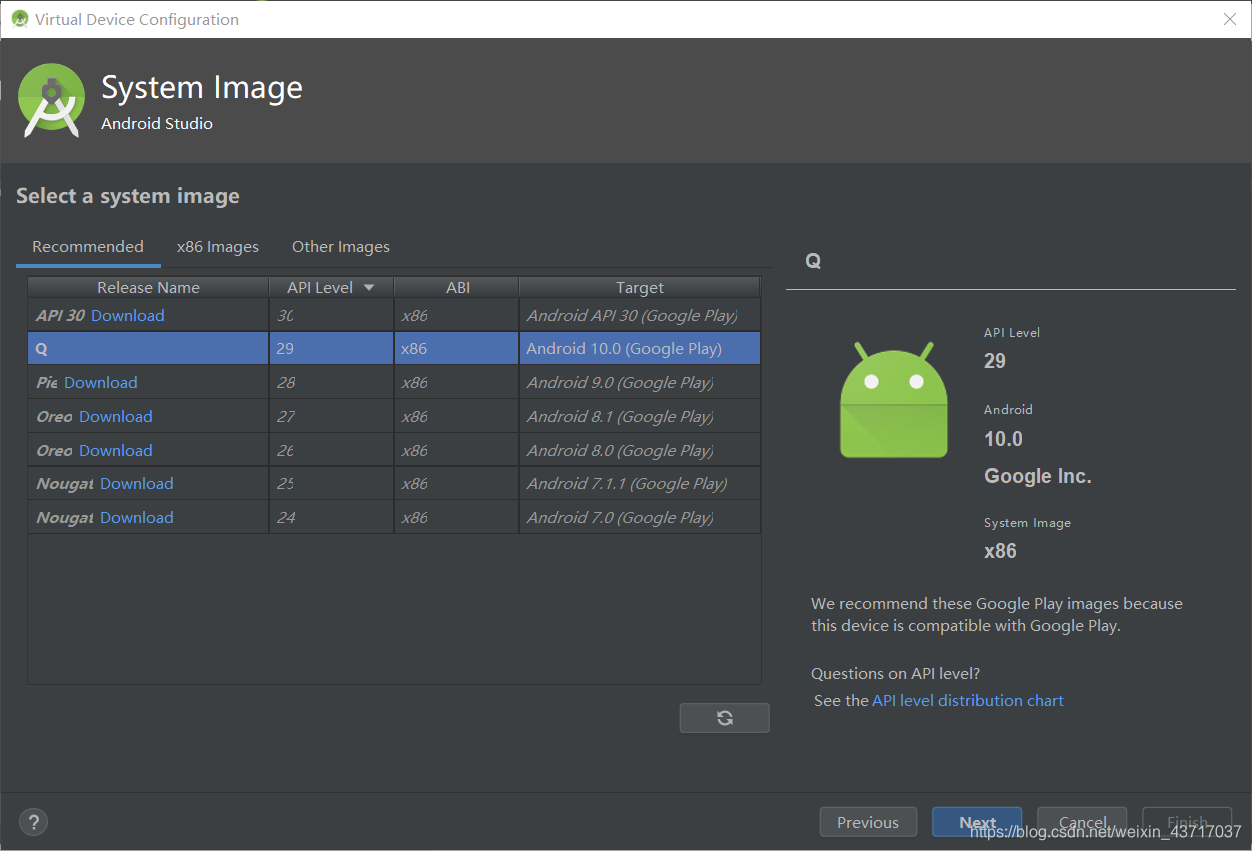1252x851 pixels.
Task: Select the Android 8.1 (Google Play) cell
Action: [x=640, y=416]
